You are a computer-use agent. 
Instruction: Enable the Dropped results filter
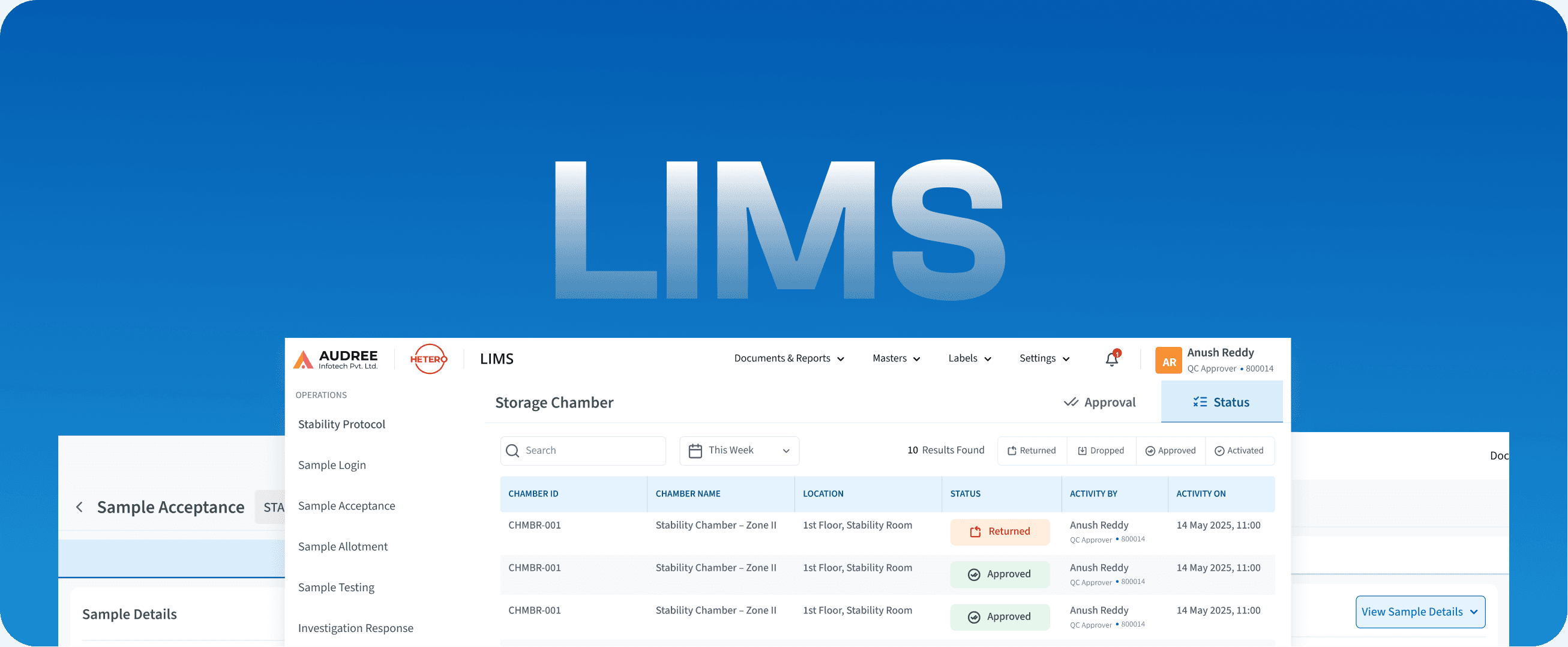[1101, 450]
